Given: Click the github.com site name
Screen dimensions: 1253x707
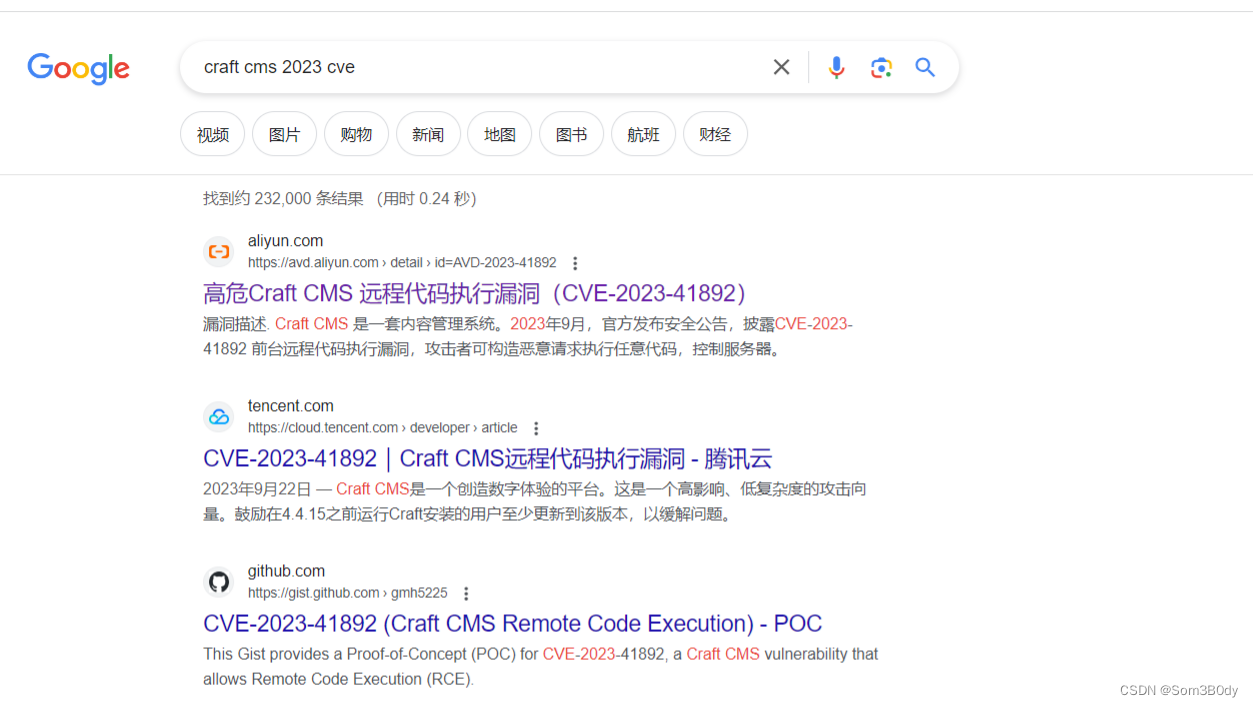Looking at the screenshot, I should coord(287,571).
